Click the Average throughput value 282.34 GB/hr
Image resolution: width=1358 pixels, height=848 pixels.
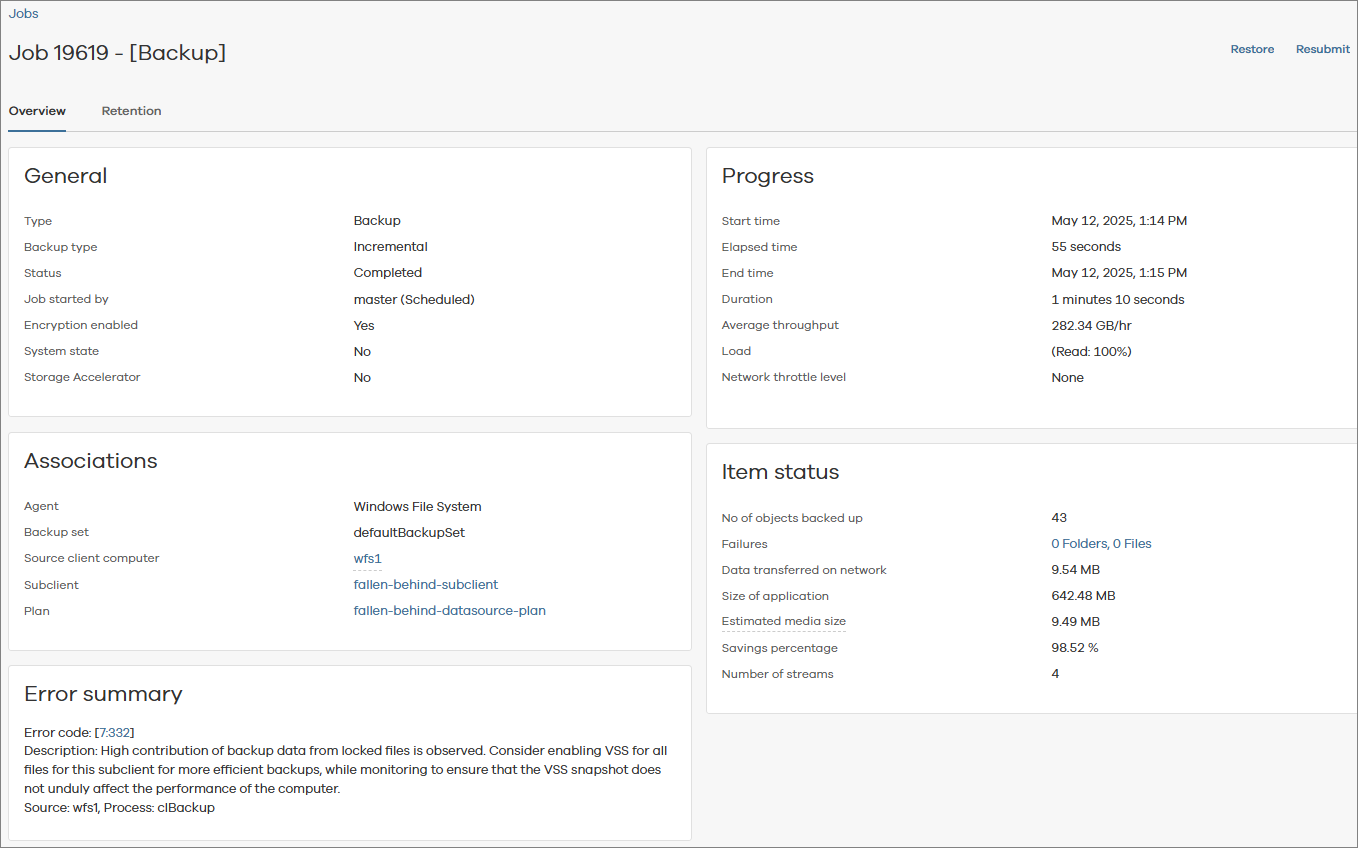[1093, 324]
